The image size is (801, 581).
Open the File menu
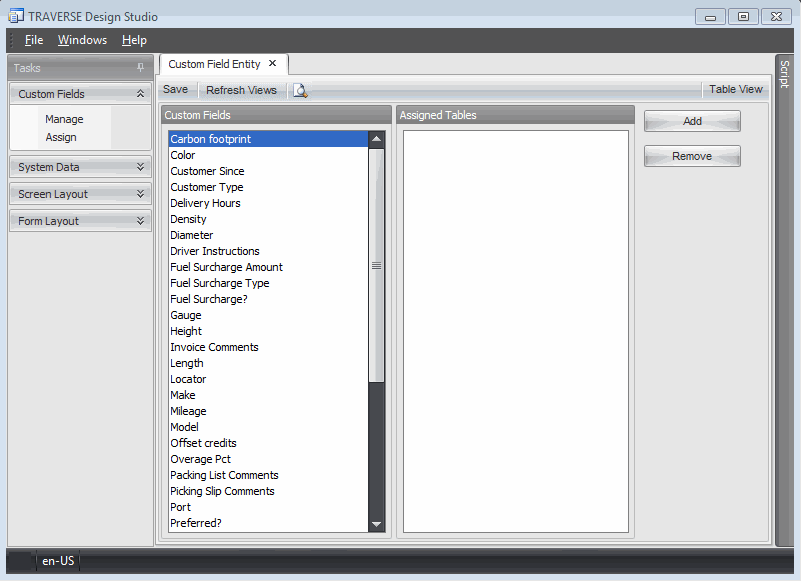(x=34, y=40)
